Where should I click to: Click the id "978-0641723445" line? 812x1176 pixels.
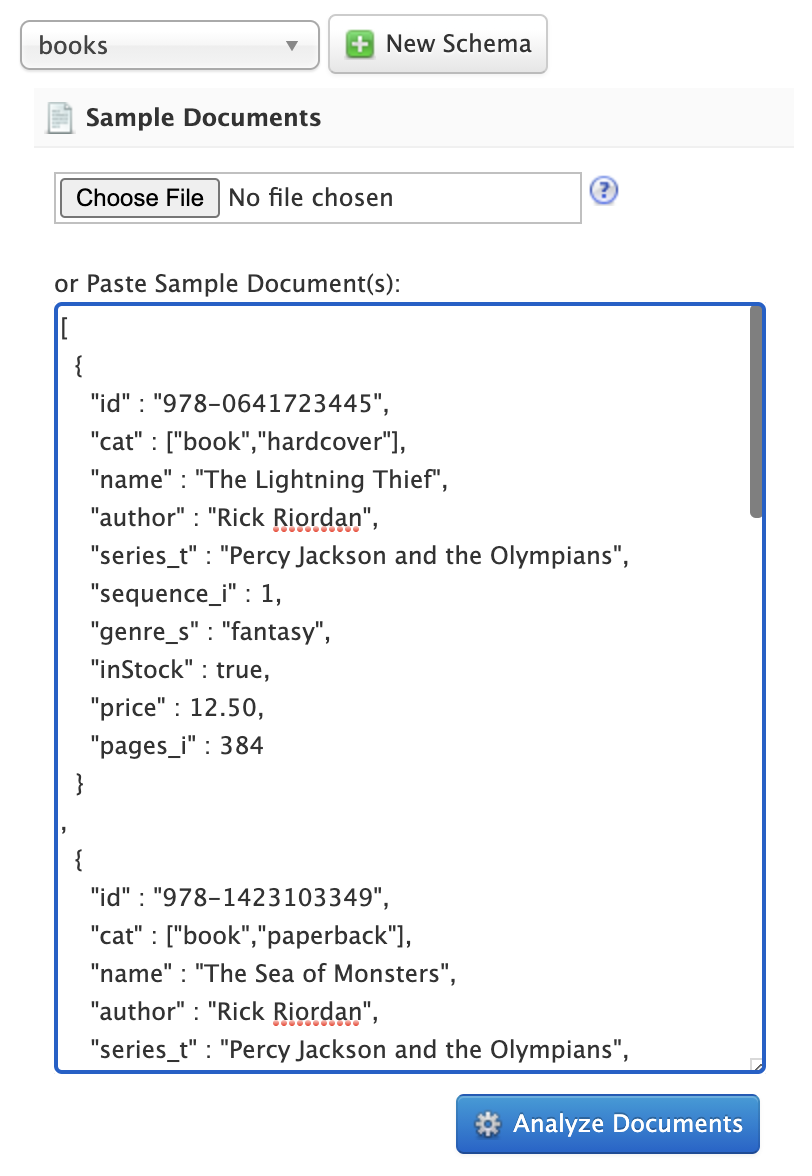[238, 404]
